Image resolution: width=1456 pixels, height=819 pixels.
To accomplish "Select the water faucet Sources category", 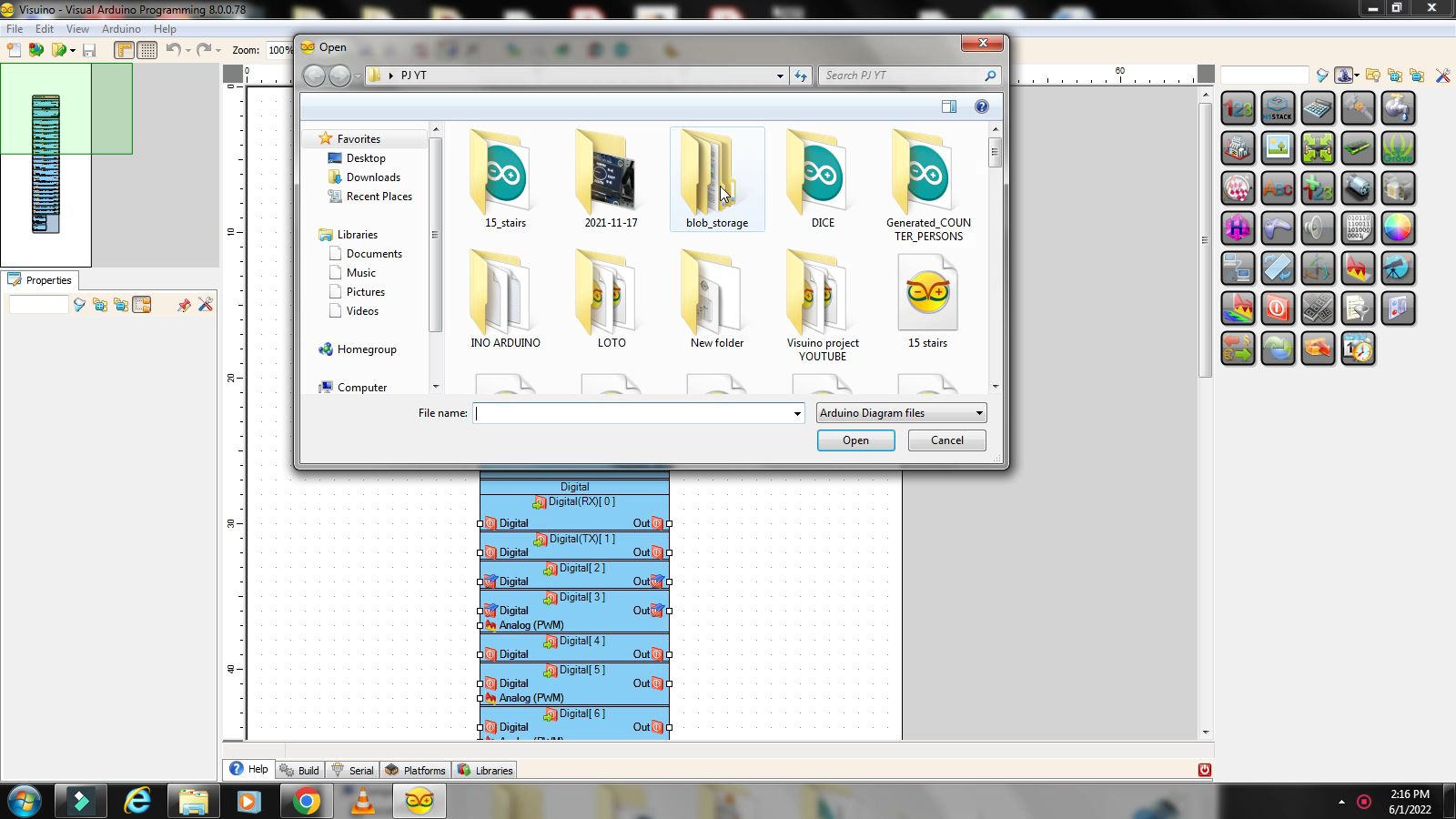I will pos(1398,108).
